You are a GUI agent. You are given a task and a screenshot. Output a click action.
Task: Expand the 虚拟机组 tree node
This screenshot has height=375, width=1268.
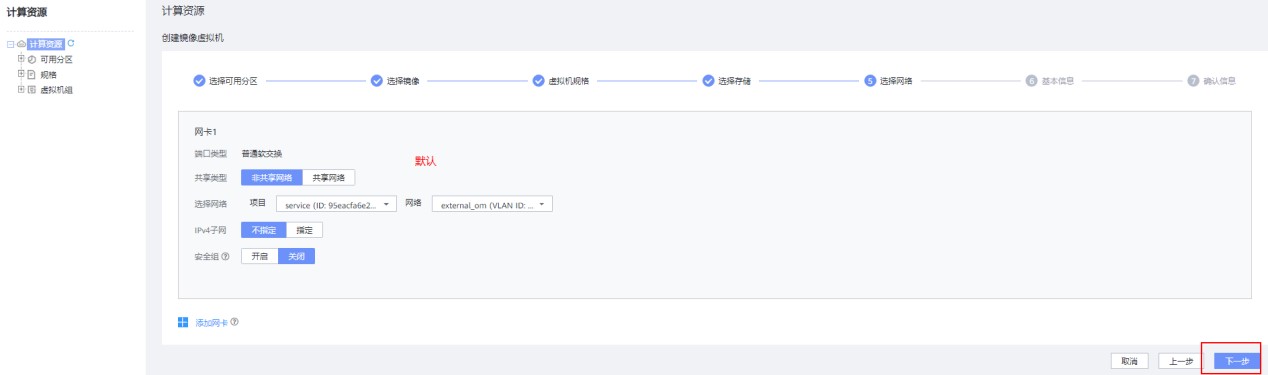[x=21, y=89]
